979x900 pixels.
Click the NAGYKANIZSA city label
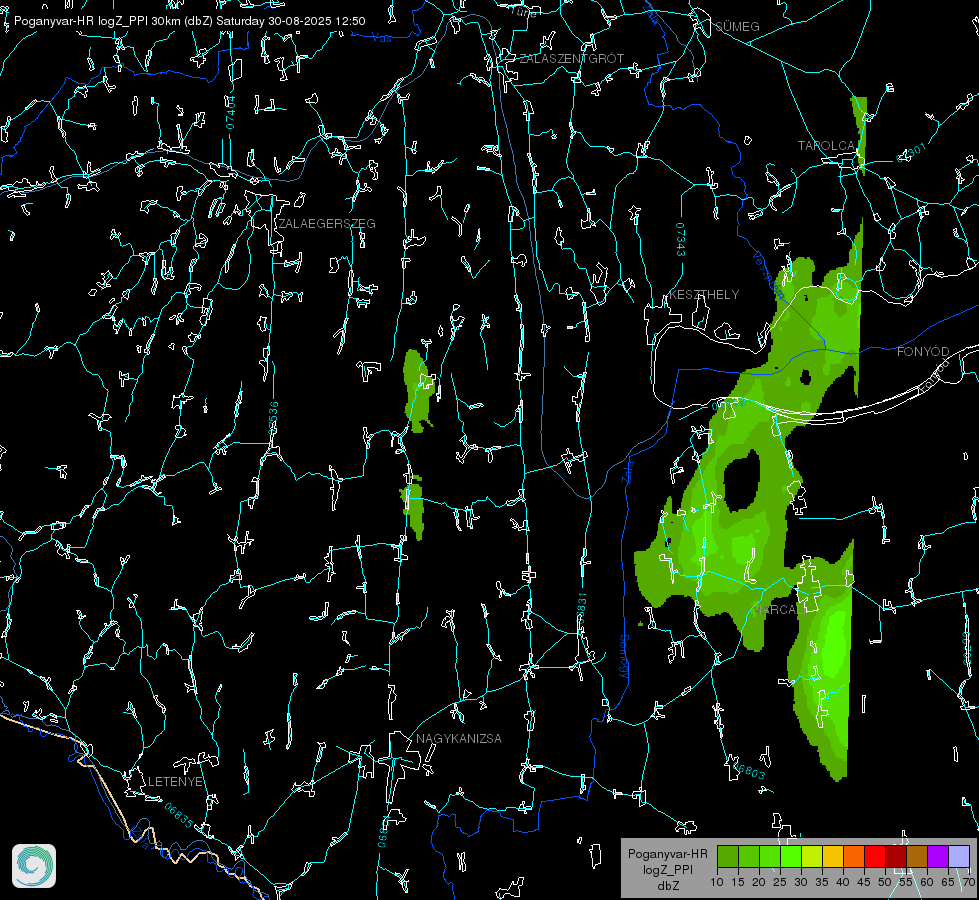point(459,739)
